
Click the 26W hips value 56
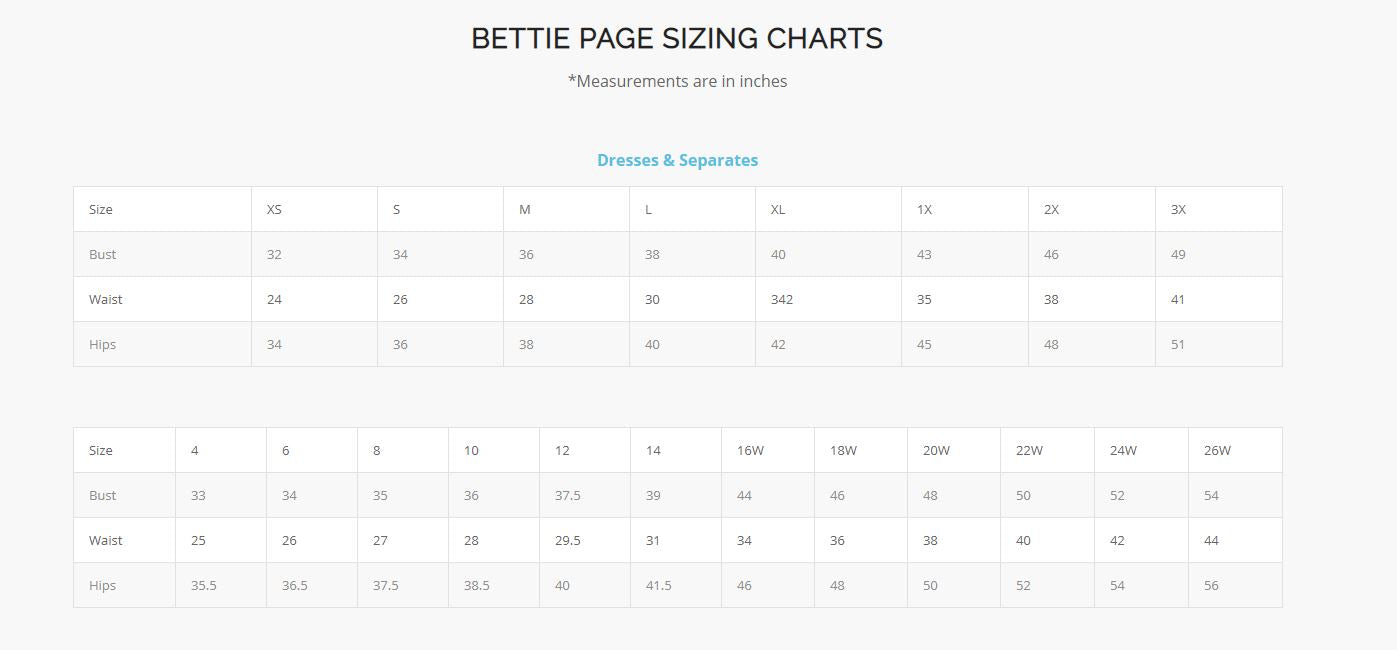point(1211,586)
